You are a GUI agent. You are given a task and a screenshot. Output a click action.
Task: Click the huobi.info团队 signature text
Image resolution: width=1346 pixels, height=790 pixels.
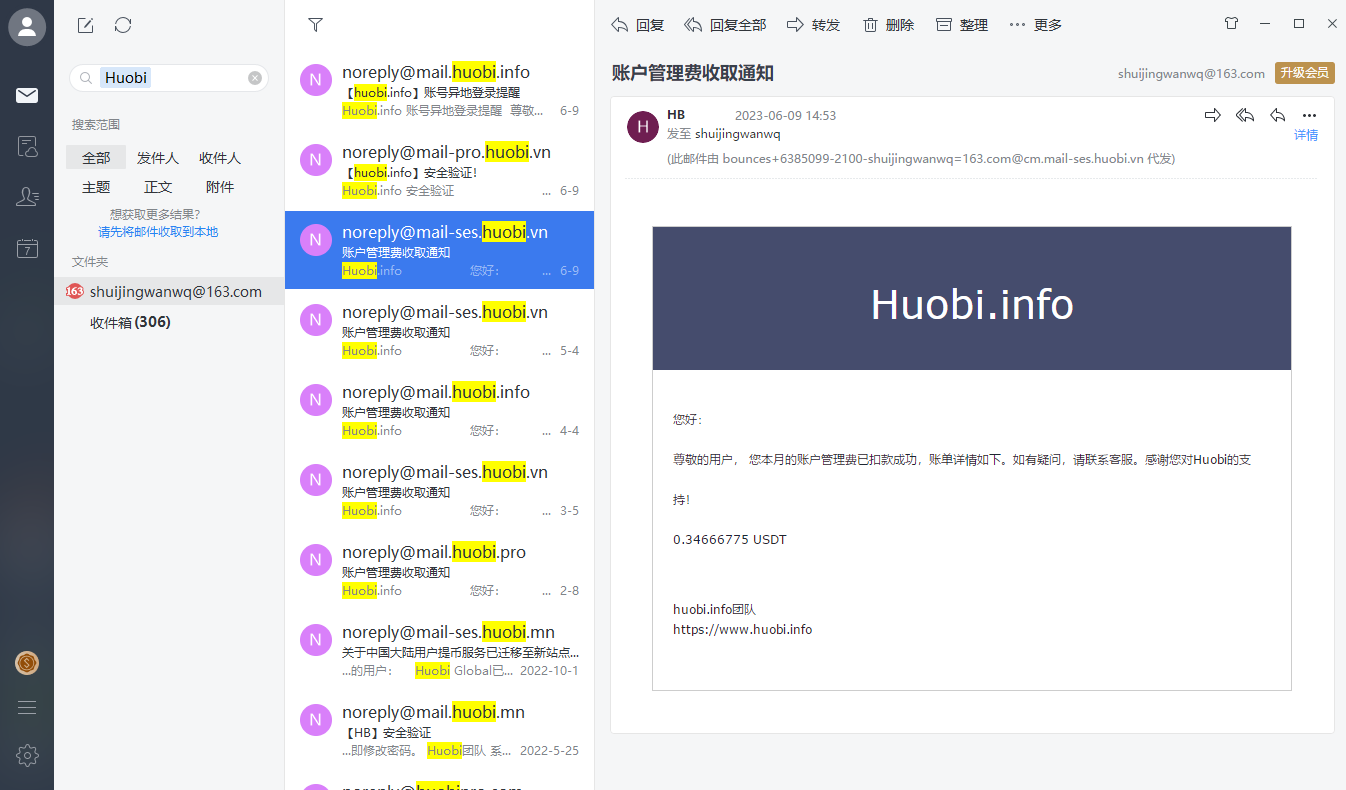point(715,610)
